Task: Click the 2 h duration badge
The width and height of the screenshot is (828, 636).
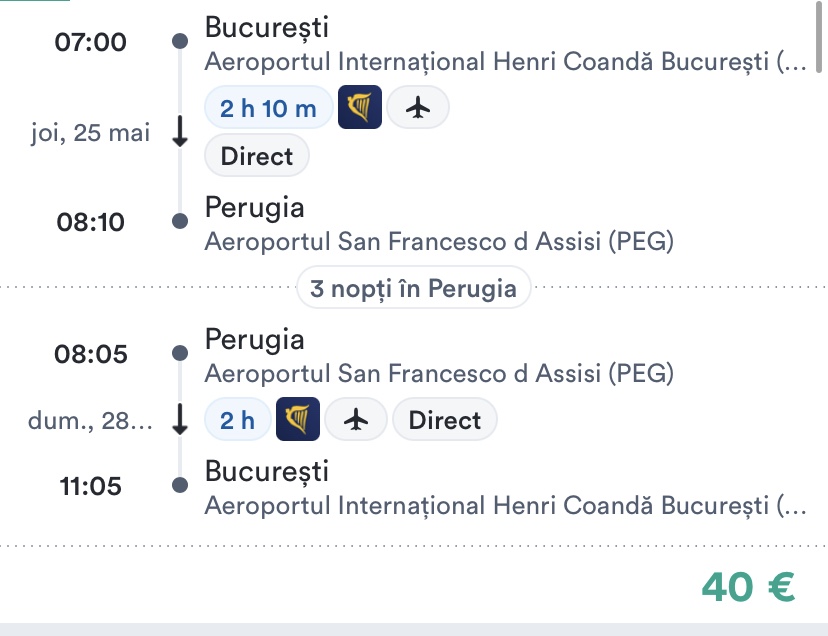Action: point(237,421)
